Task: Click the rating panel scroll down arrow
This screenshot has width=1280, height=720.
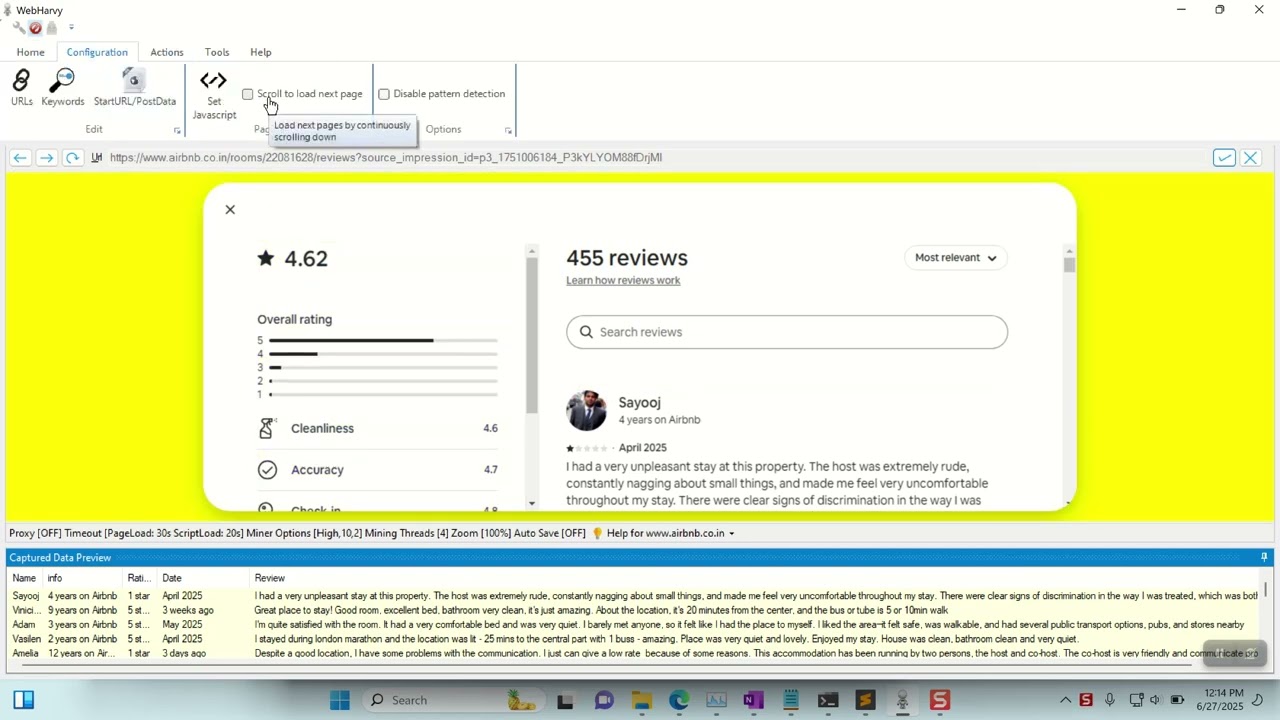Action: point(532,503)
